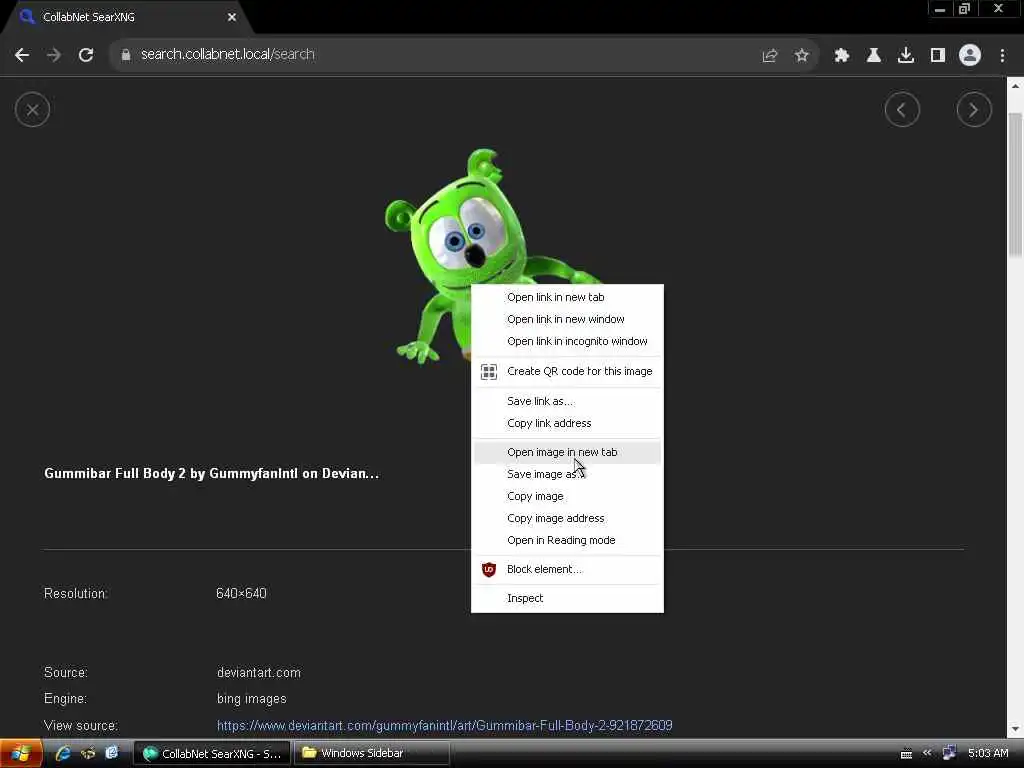Choose Save image as...
The height and width of the screenshot is (768, 1024).
point(567,474)
